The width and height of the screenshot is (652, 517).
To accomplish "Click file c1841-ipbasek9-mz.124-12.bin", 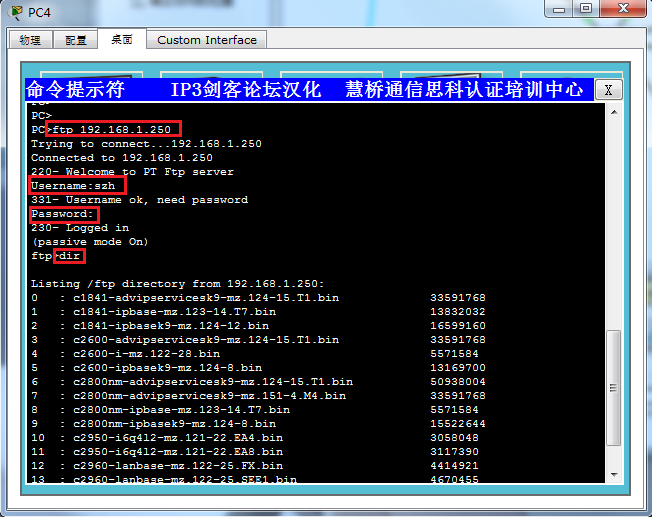I will pyautogui.click(x=171, y=326).
